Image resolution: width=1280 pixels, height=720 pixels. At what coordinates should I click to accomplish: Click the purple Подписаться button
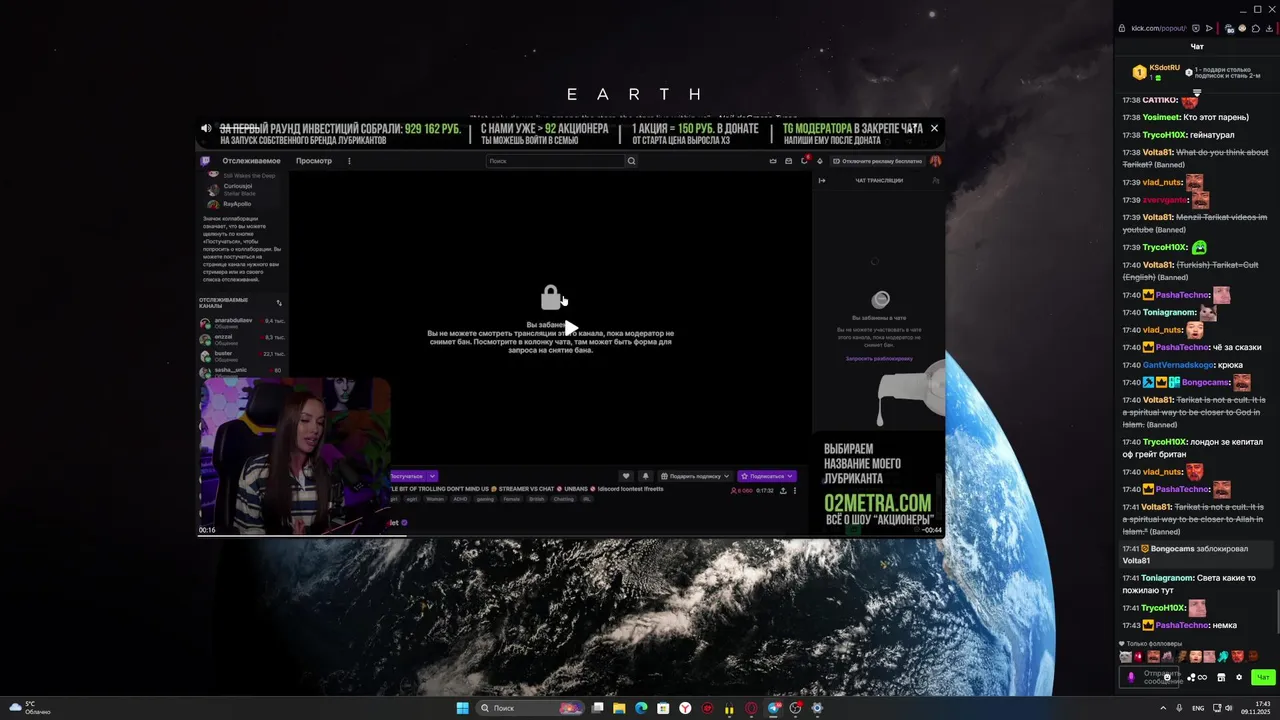point(767,476)
